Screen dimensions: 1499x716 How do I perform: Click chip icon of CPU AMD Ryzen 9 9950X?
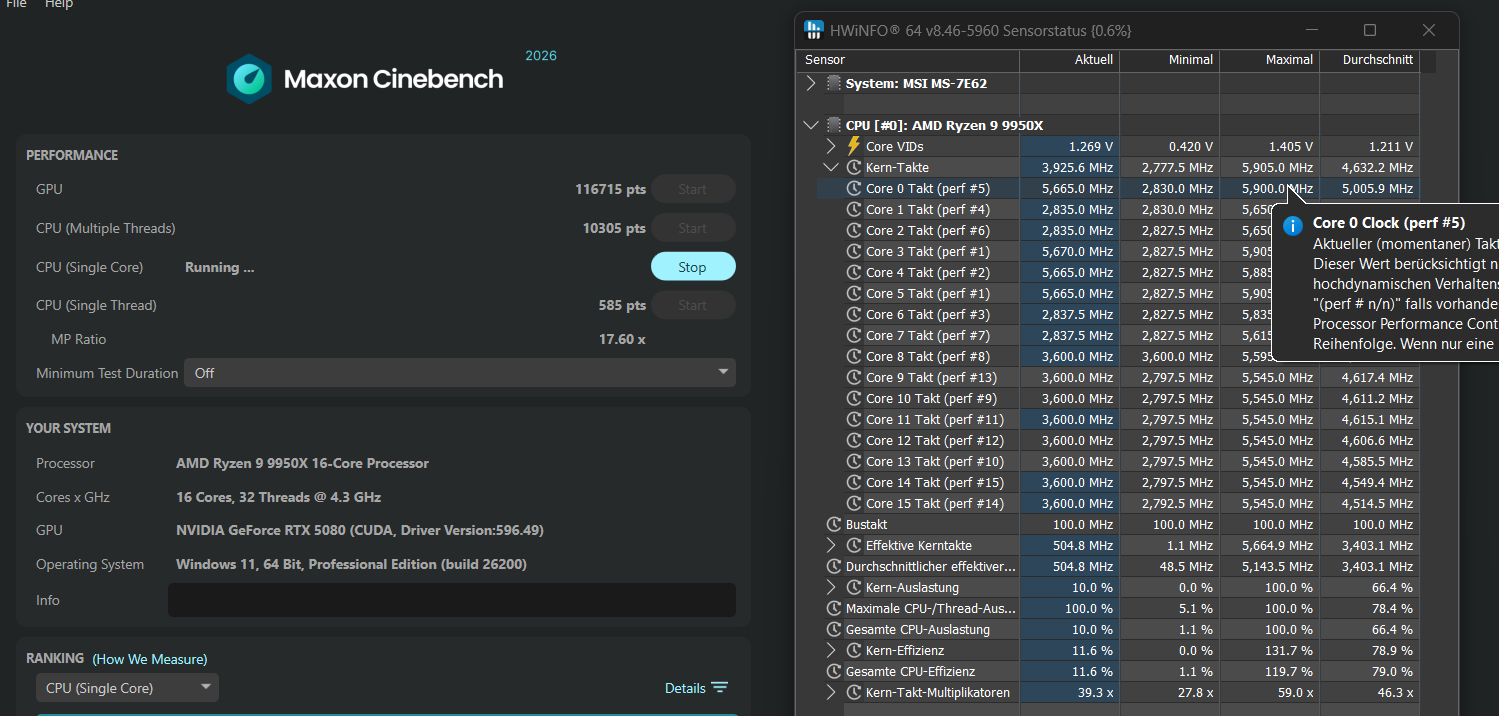click(x=833, y=125)
